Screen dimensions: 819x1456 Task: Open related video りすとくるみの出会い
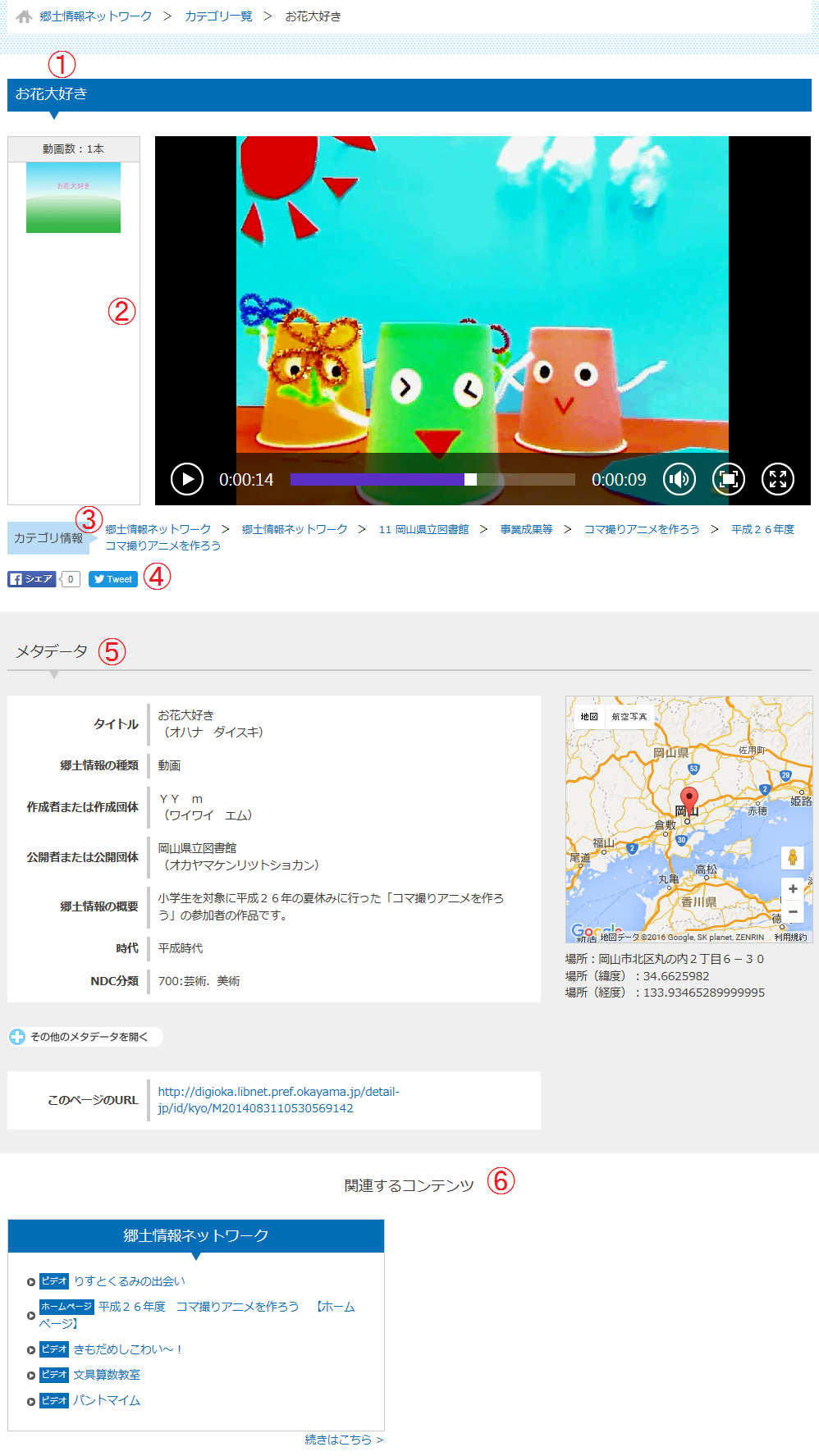129,1281
